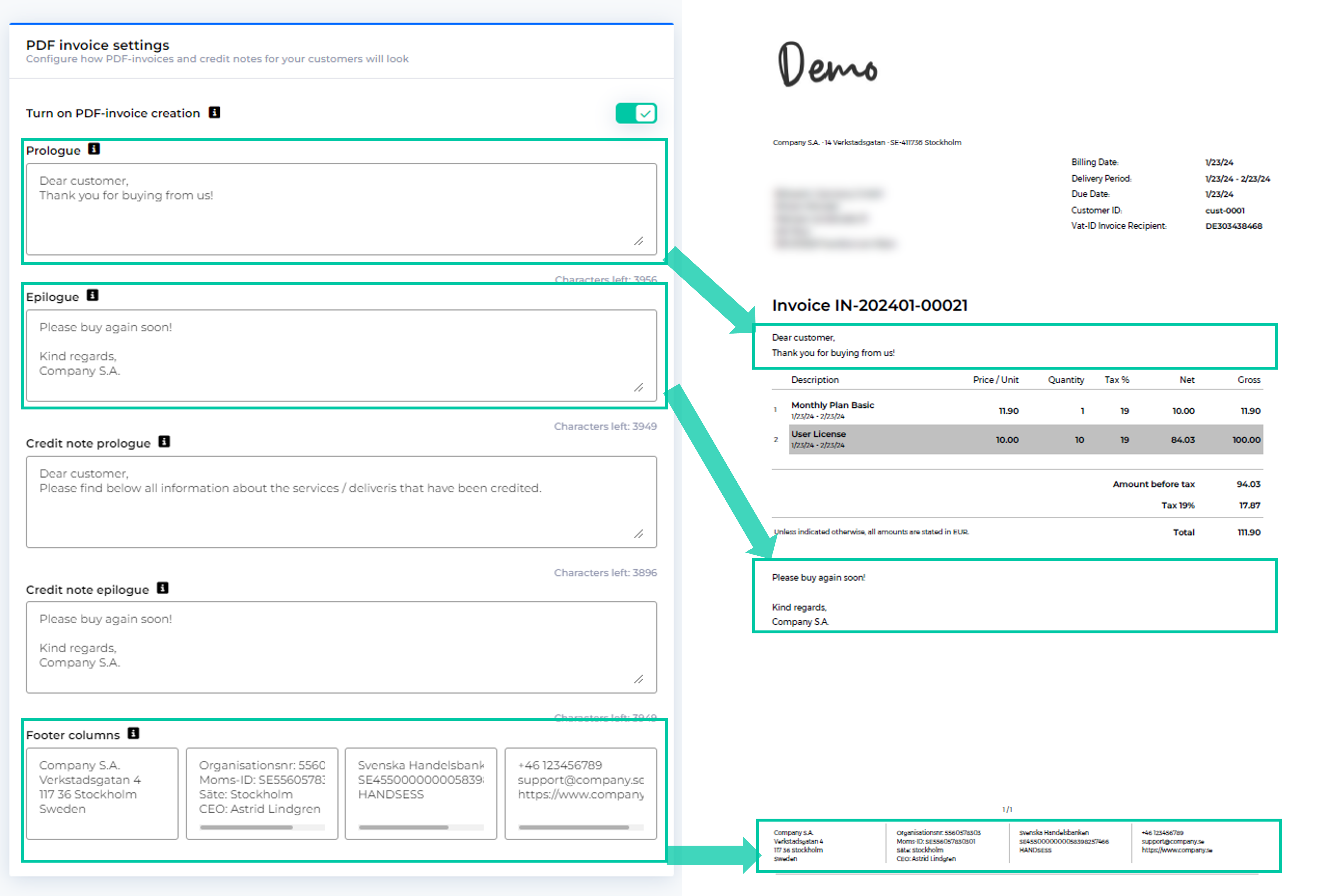The height and width of the screenshot is (896, 1335).
Task: Click the 'User License' line item
Action: (x=818, y=434)
